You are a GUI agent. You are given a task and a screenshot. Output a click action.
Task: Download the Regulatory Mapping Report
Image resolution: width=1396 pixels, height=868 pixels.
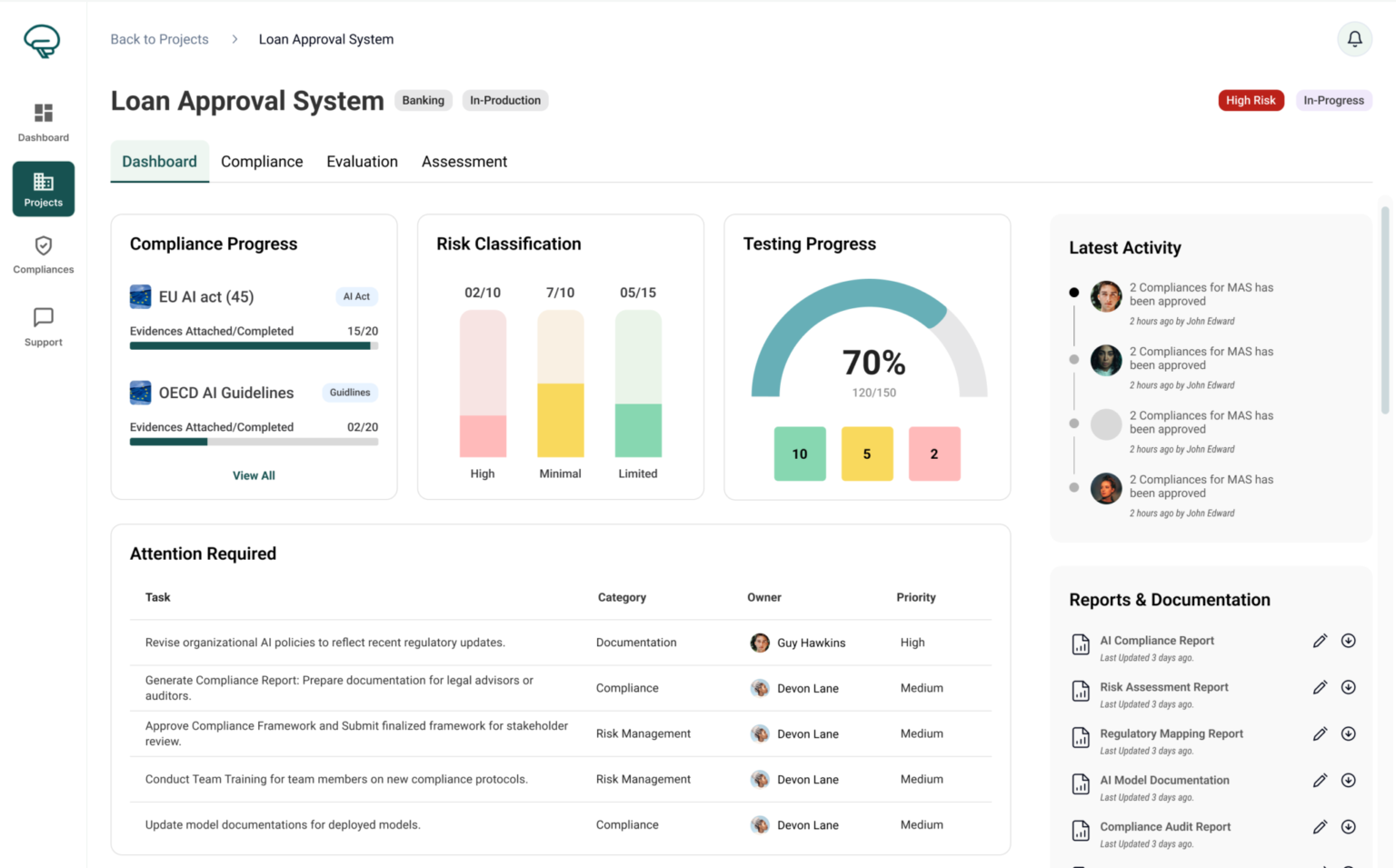[1349, 733]
